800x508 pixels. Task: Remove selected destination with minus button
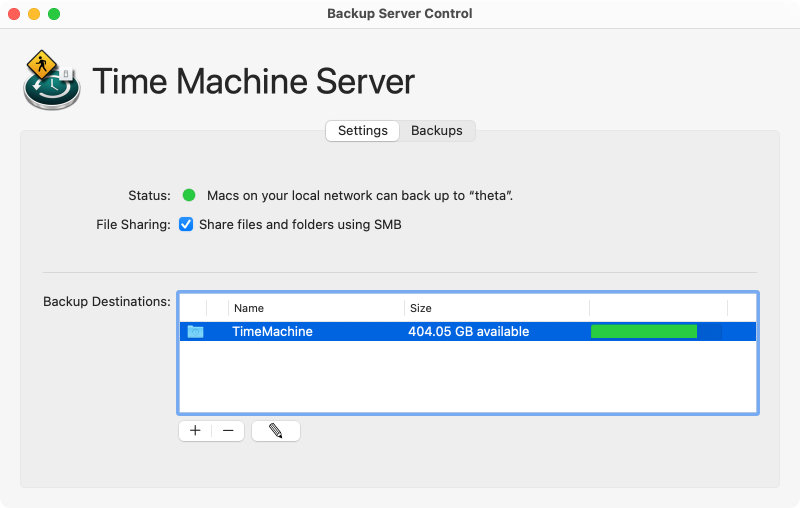pyautogui.click(x=228, y=431)
